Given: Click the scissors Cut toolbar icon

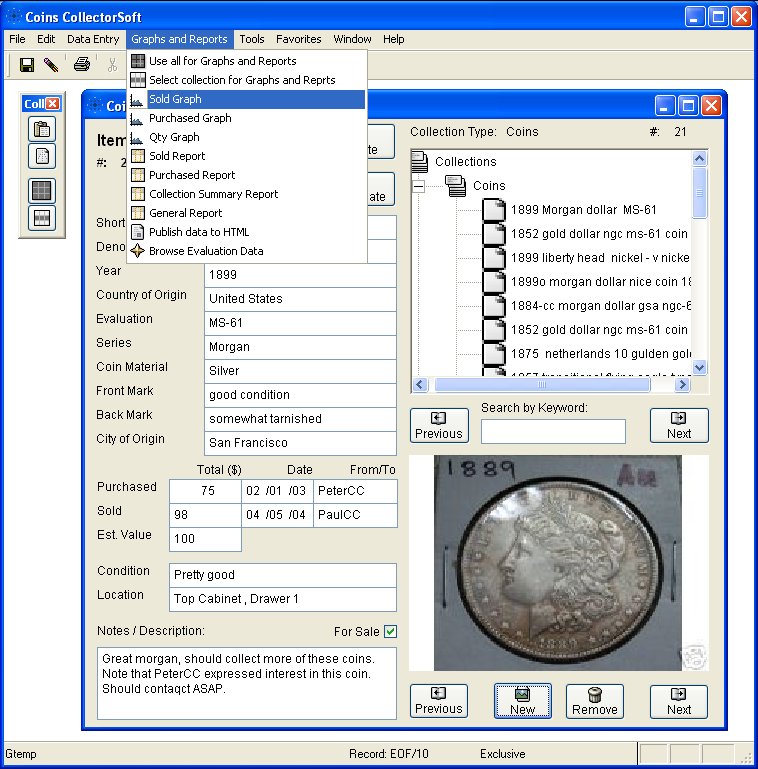Looking at the screenshot, I should (x=113, y=64).
